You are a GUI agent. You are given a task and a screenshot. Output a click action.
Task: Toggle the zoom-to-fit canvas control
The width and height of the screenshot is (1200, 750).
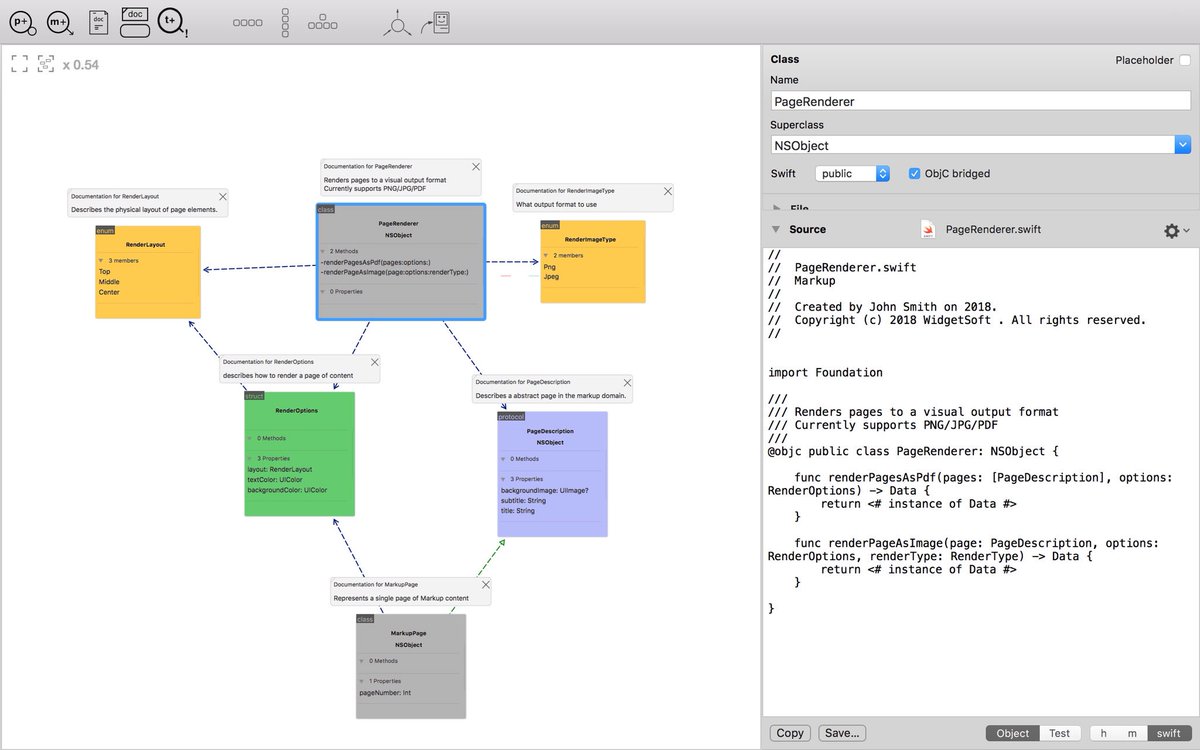19,62
